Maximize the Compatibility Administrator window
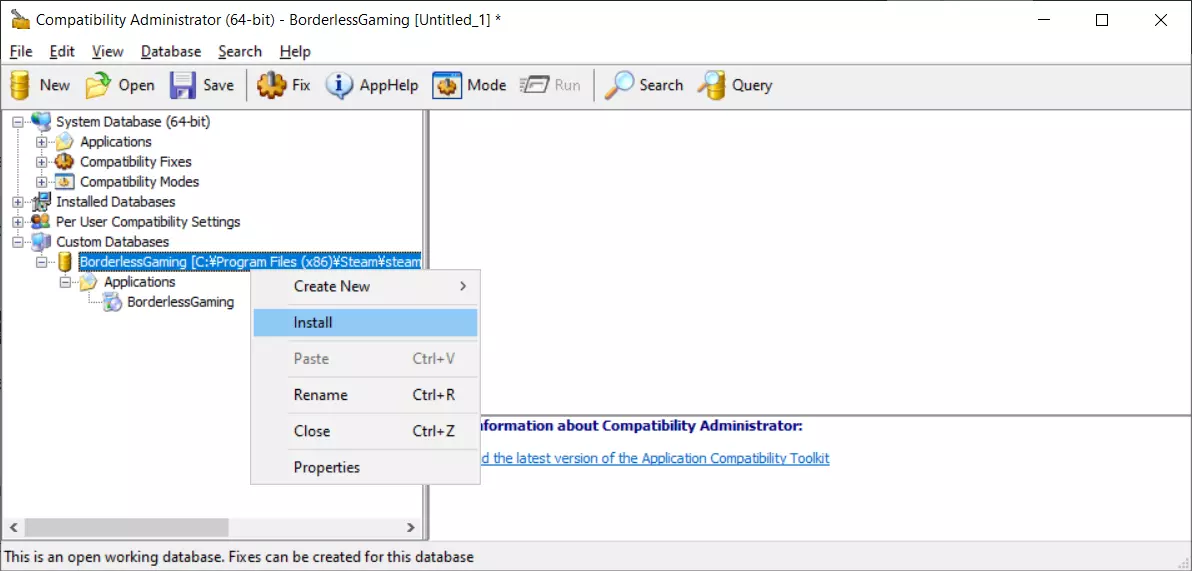Screen dimensions: 1192x571 (x=1102, y=21)
